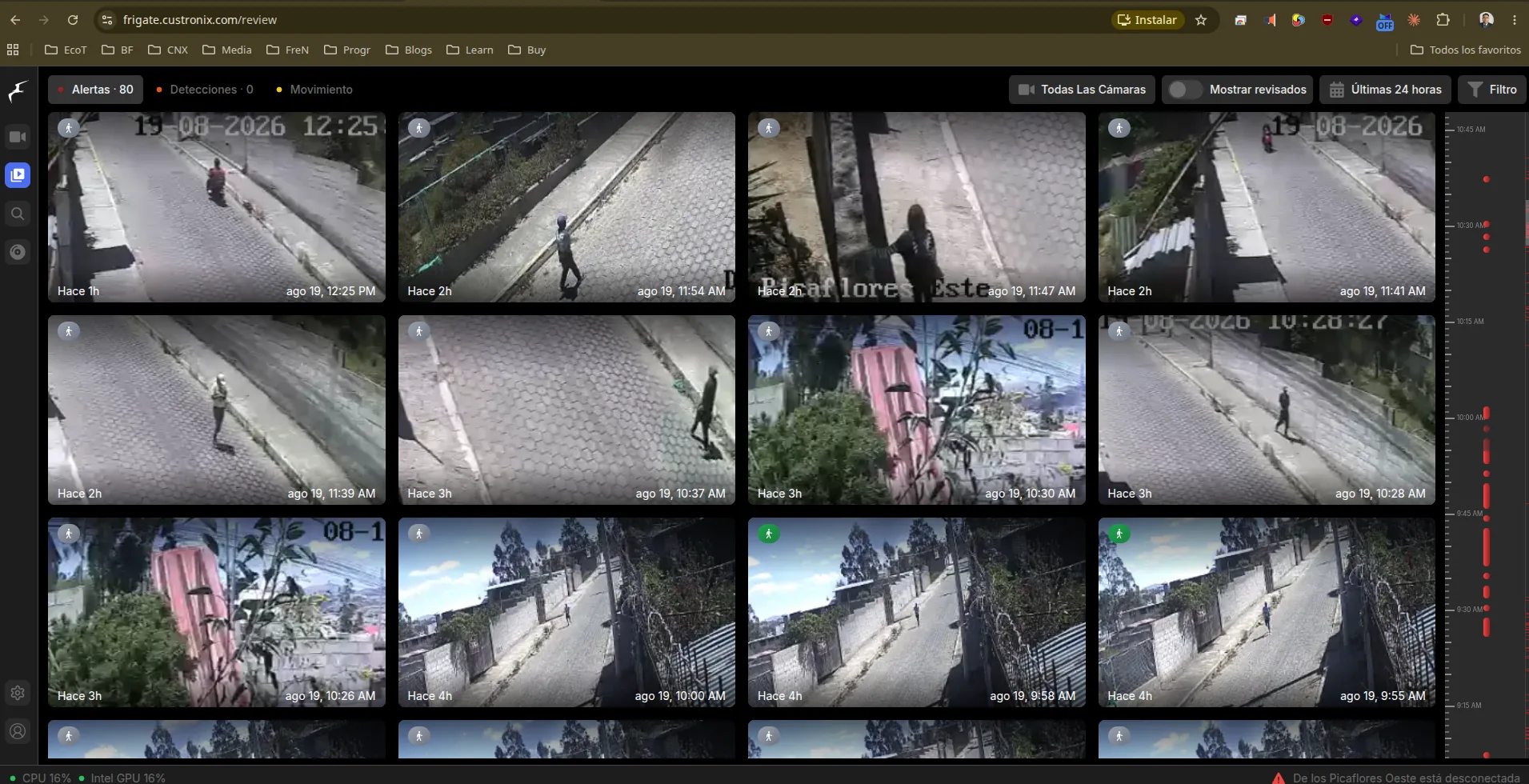Open live cameras view in sidebar
The image size is (1529, 784).
tap(18, 137)
